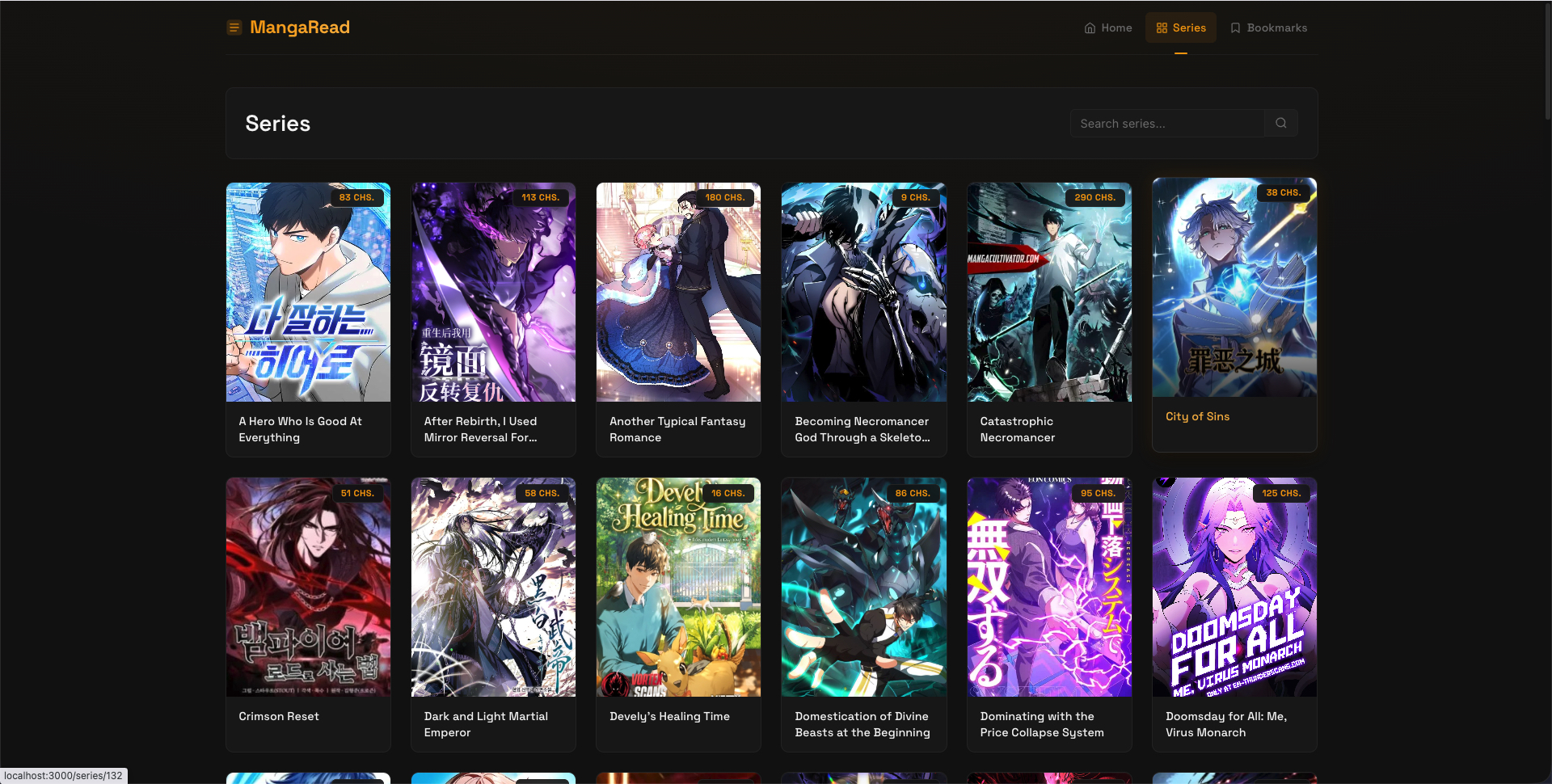Click the 51 CHS. badge
This screenshot has height=784, width=1552.
point(357,493)
